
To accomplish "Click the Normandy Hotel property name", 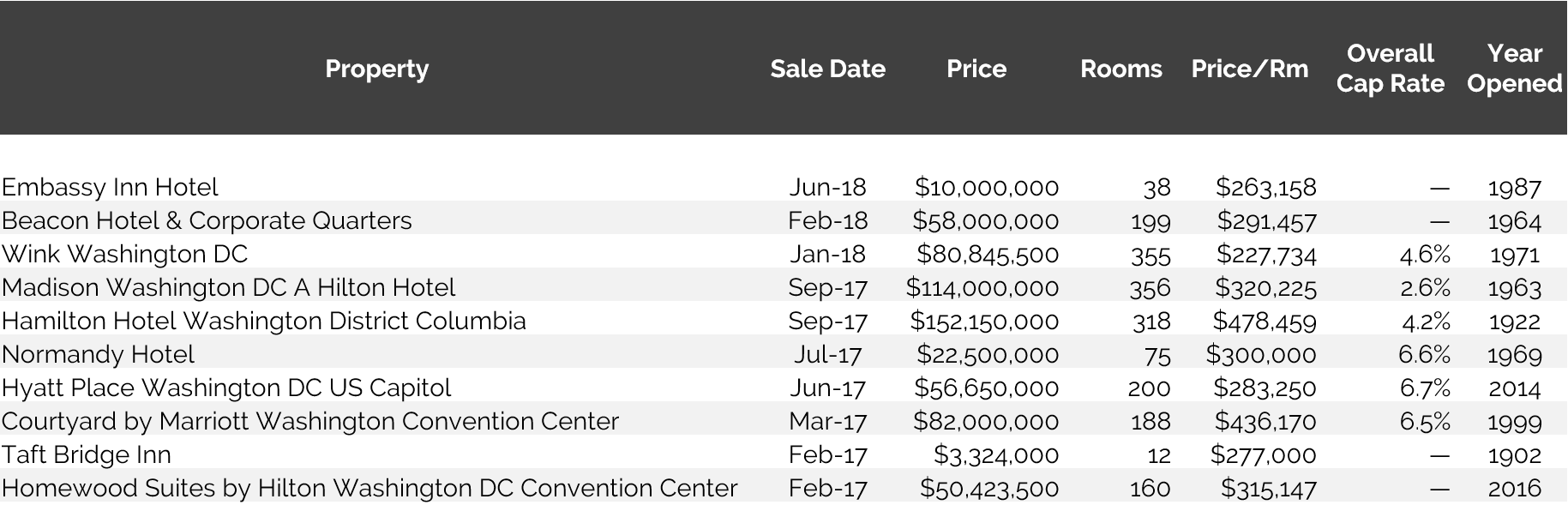I will (x=98, y=354).
